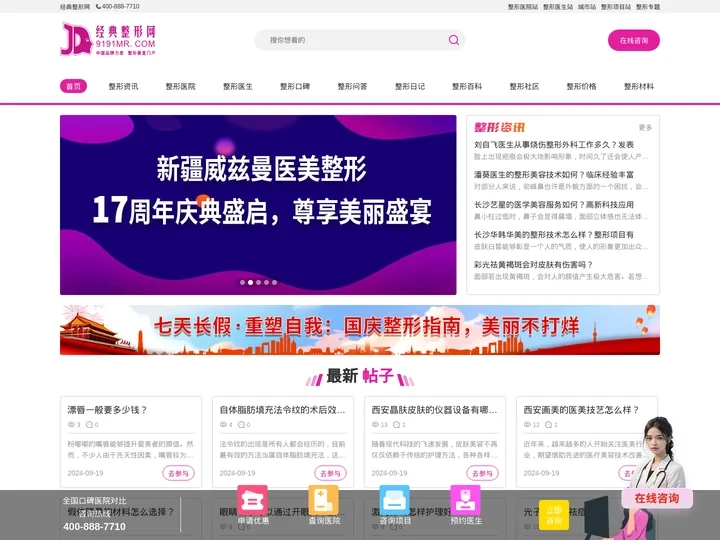The width and height of the screenshot is (720, 540).
Task: Click the 申请优惠 coupon icon
Action: pyautogui.click(x=253, y=500)
